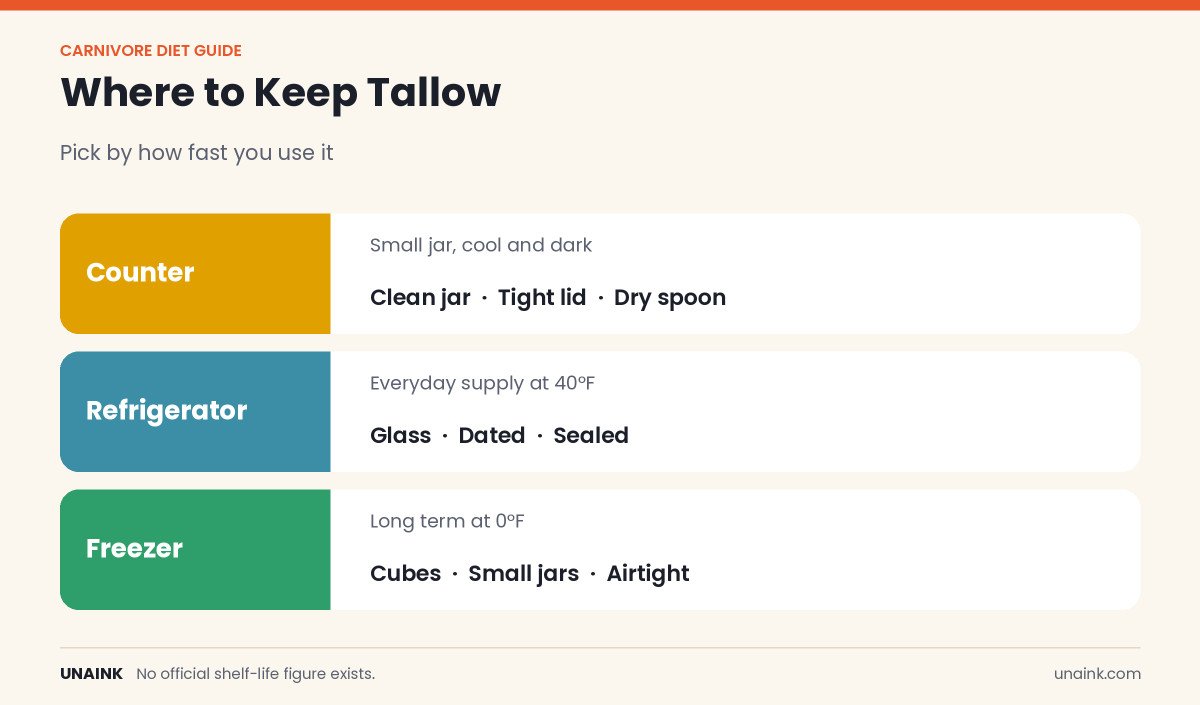Click the UNAINK brand name in footer

coord(91,674)
